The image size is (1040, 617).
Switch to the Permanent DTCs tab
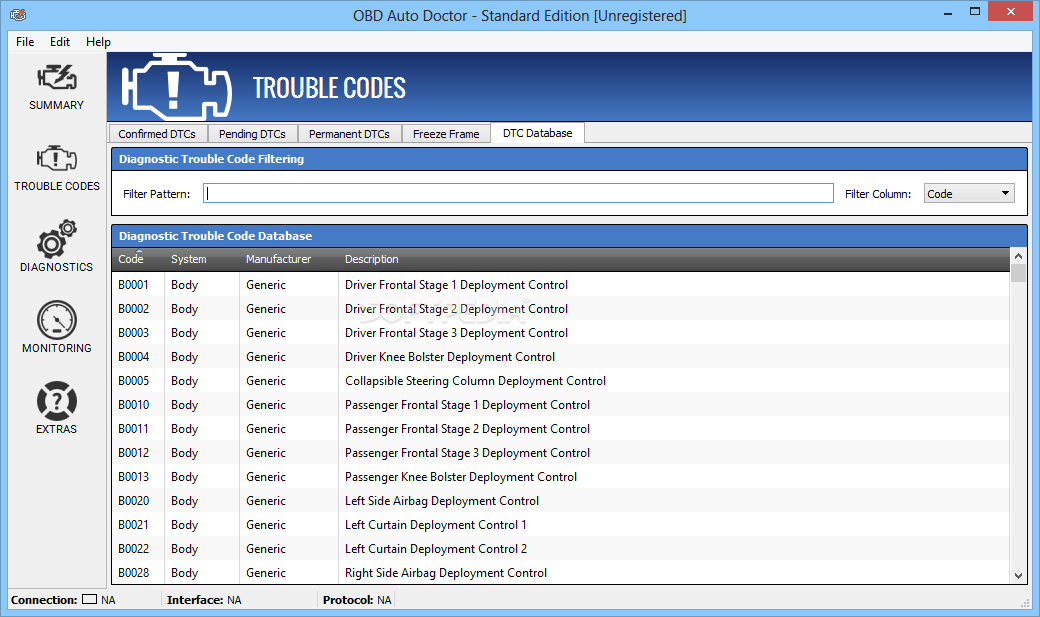pyautogui.click(x=350, y=132)
